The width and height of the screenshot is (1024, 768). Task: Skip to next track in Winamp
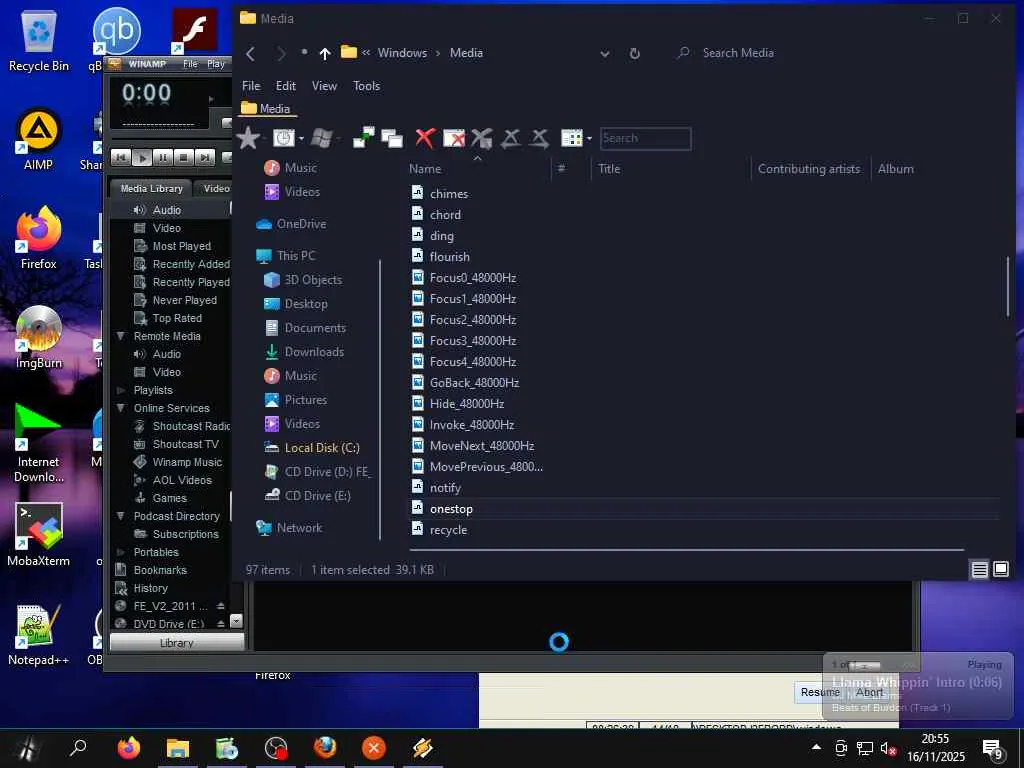pos(204,157)
